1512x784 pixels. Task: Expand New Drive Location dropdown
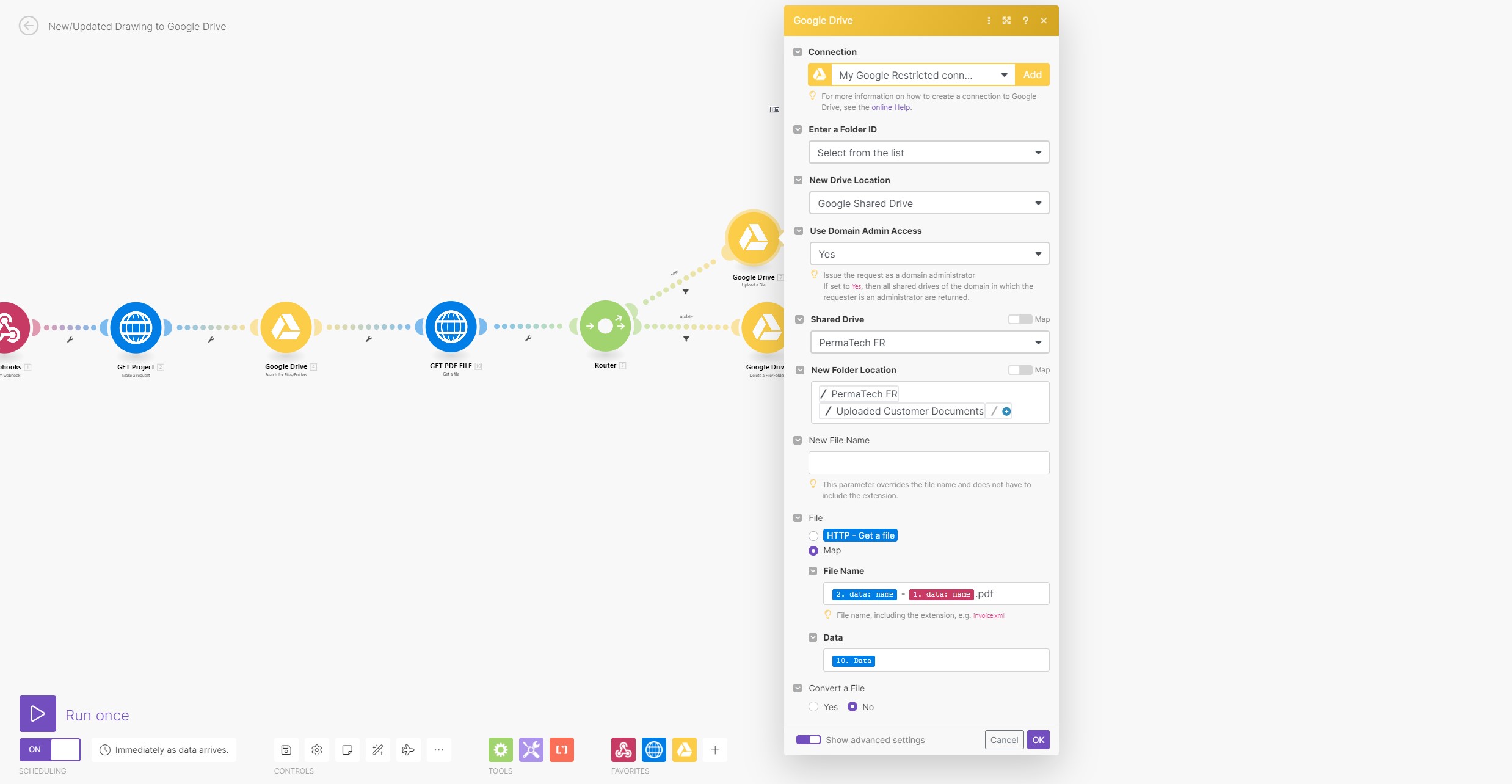(928, 203)
